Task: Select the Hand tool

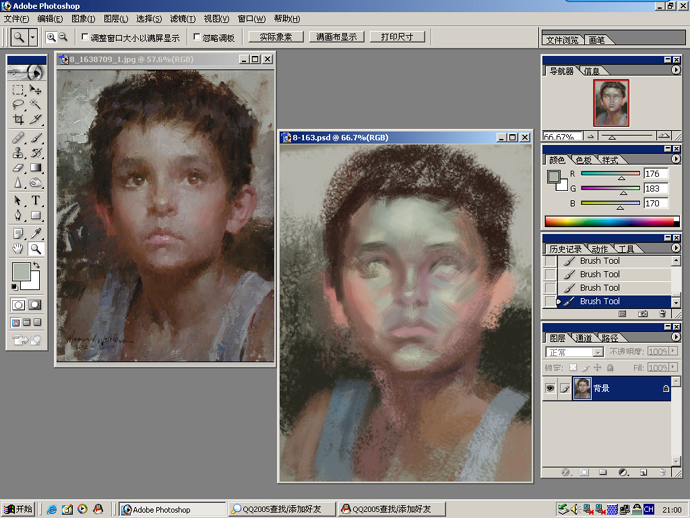Action: point(18,249)
